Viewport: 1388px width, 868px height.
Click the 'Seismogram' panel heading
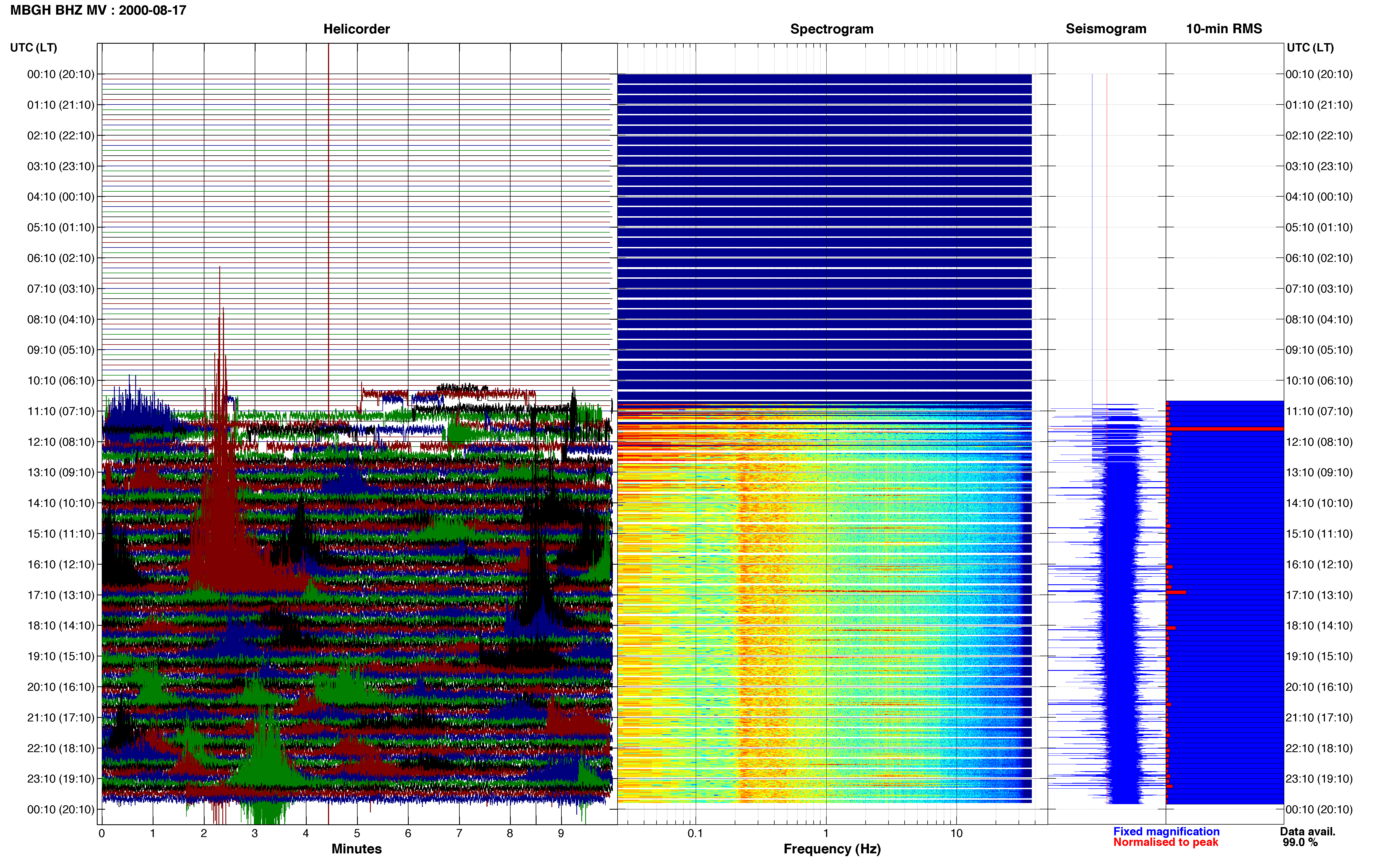1106,29
